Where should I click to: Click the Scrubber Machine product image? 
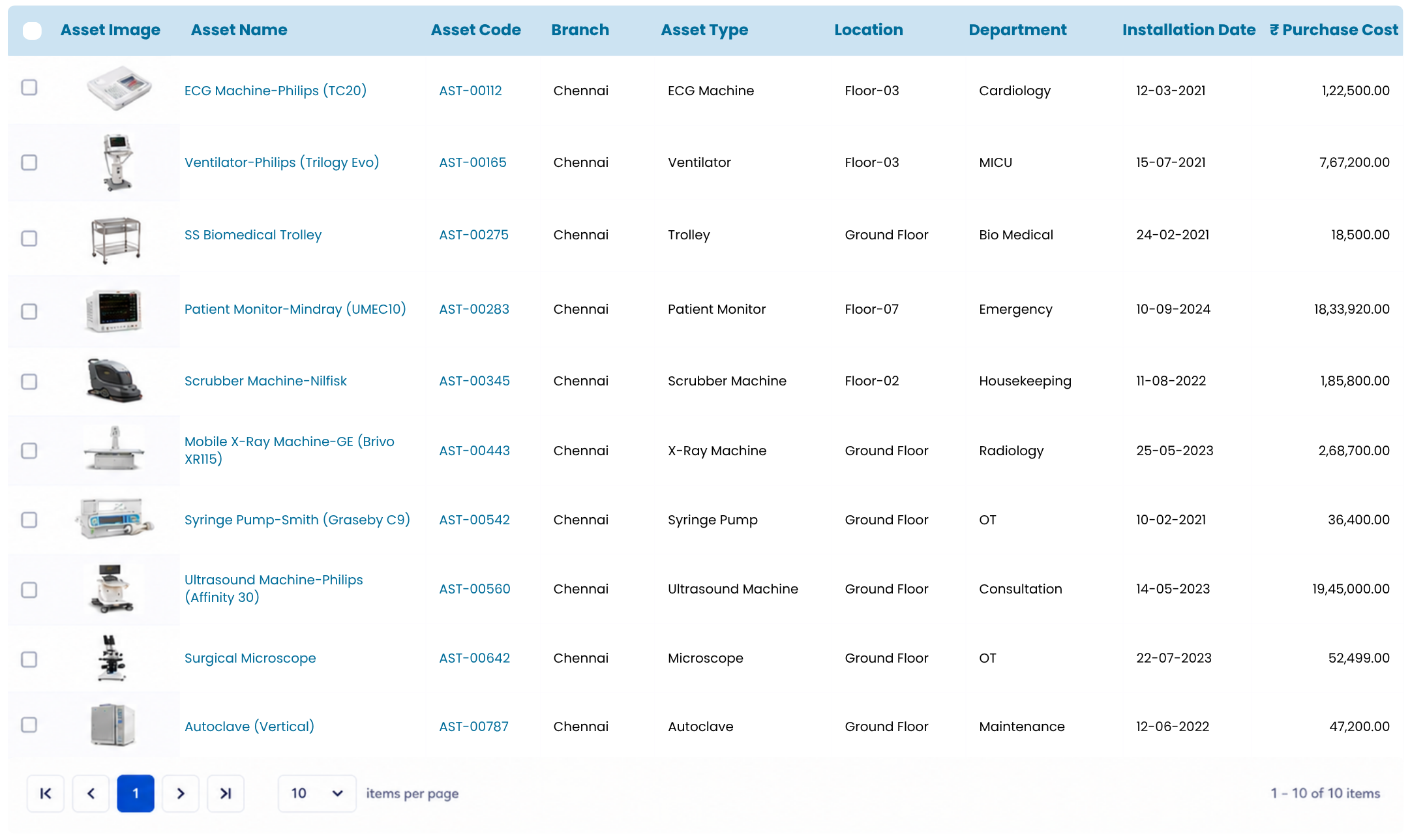pos(114,380)
